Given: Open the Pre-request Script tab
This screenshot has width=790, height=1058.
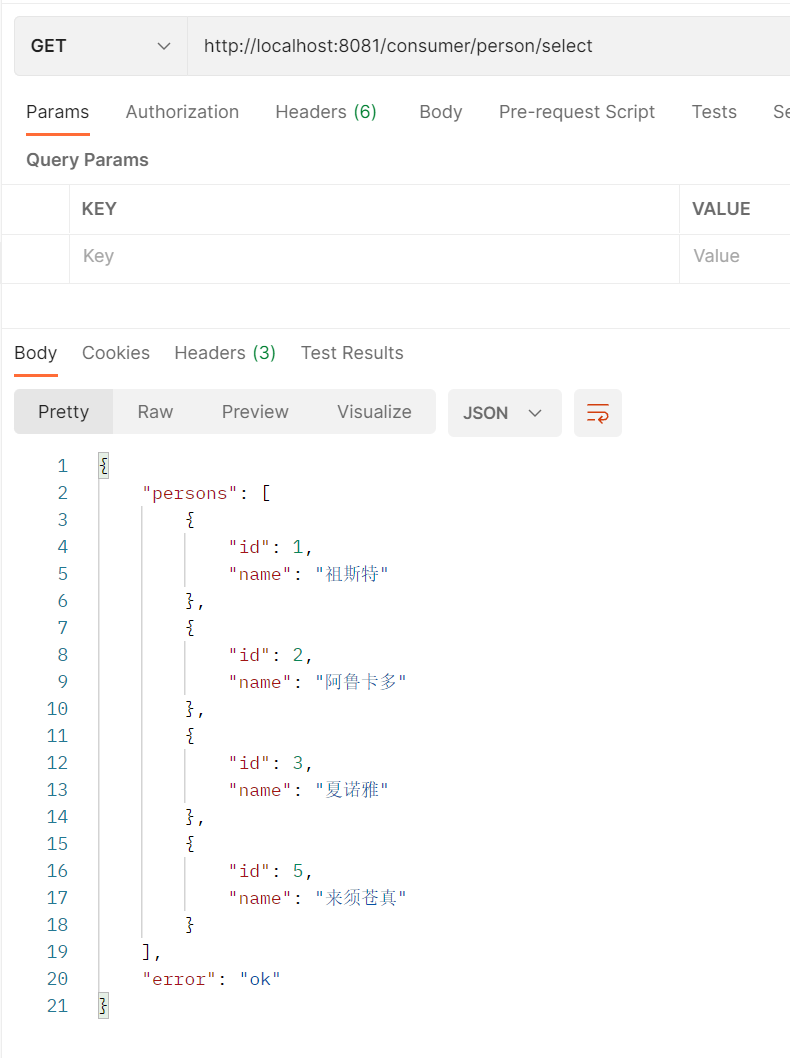Looking at the screenshot, I should [x=577, y=112].
